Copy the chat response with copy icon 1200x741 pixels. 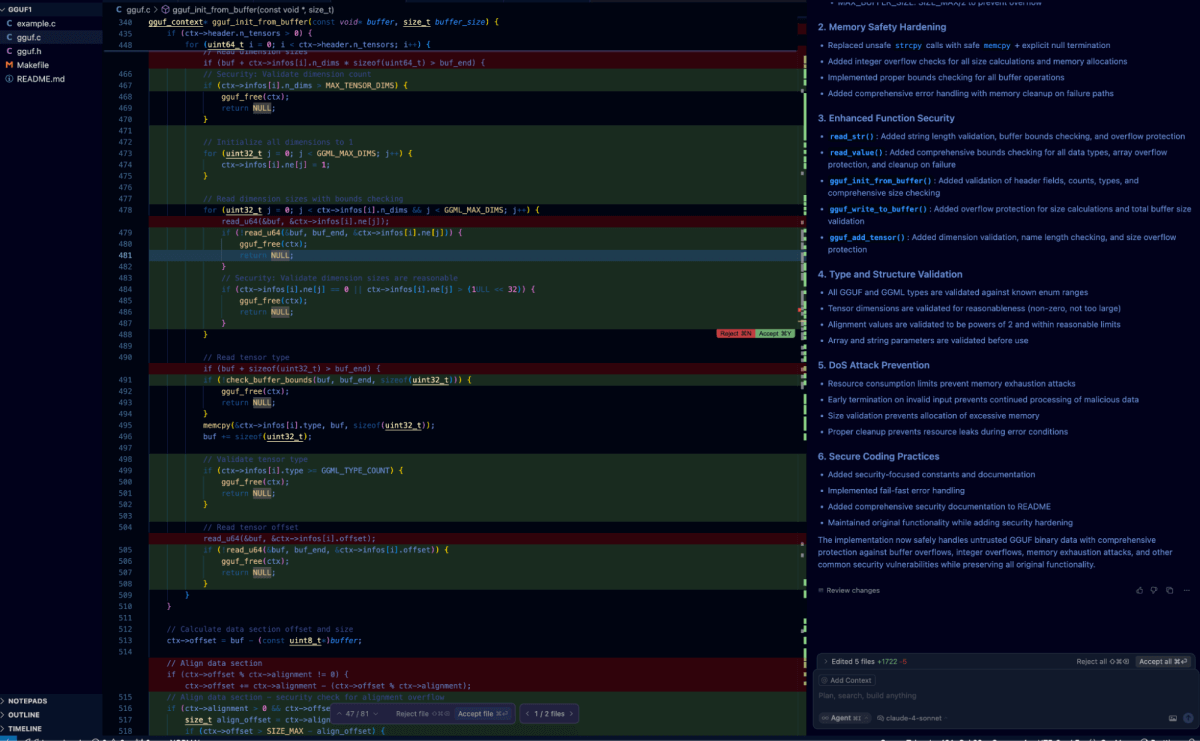coord(1169,590)
